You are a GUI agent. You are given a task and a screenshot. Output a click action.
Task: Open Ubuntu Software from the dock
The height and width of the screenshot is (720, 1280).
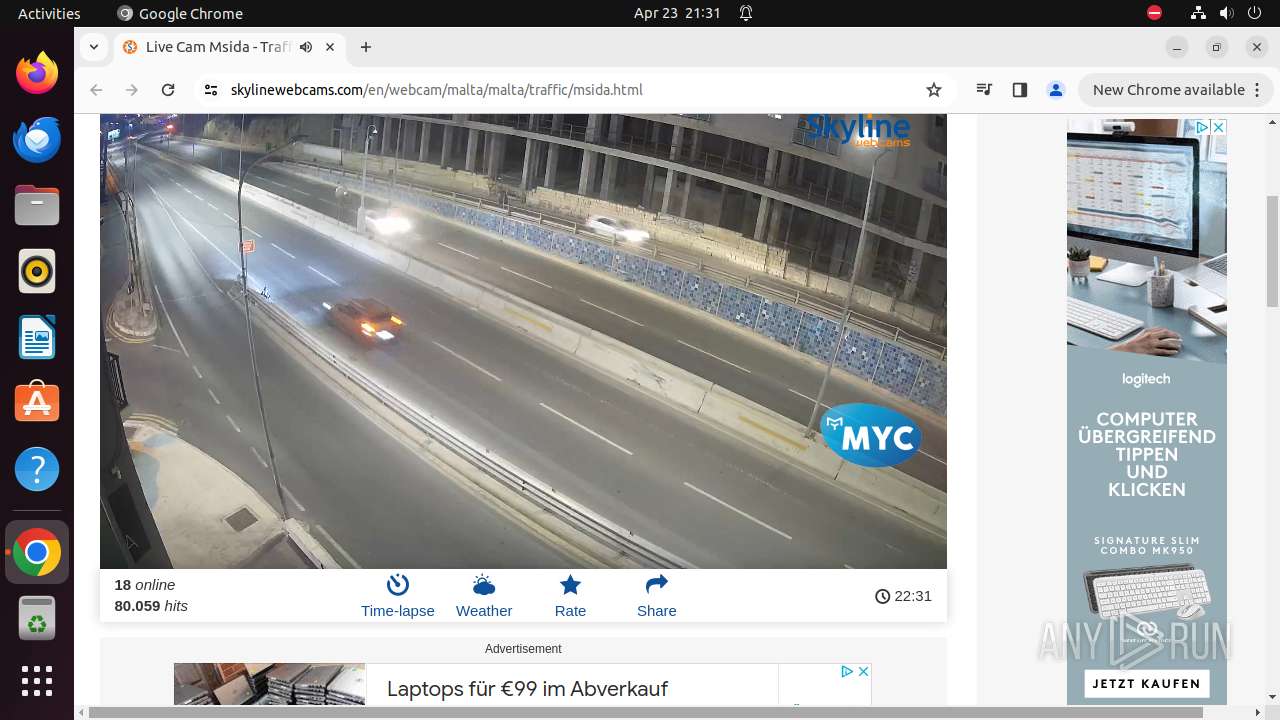[37, 403]
